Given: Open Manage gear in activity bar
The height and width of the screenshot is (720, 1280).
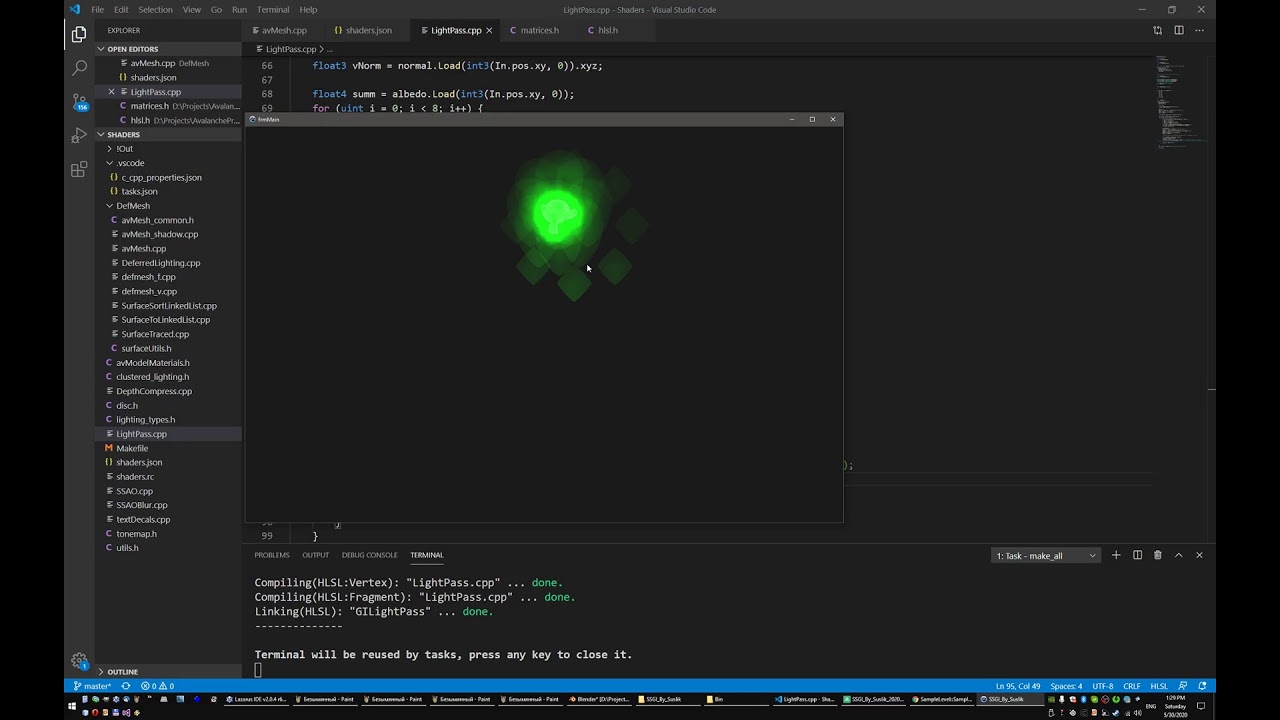Looking at the screenshot, I should tap(79, 660).
